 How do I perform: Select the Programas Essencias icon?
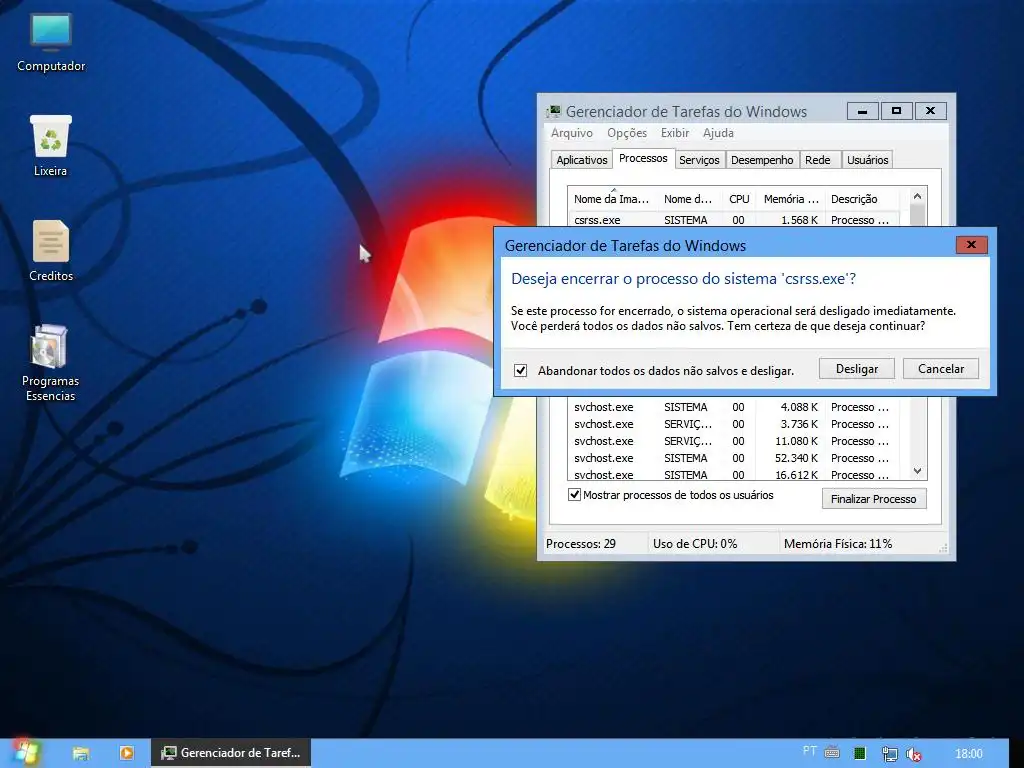coord(50,363)
